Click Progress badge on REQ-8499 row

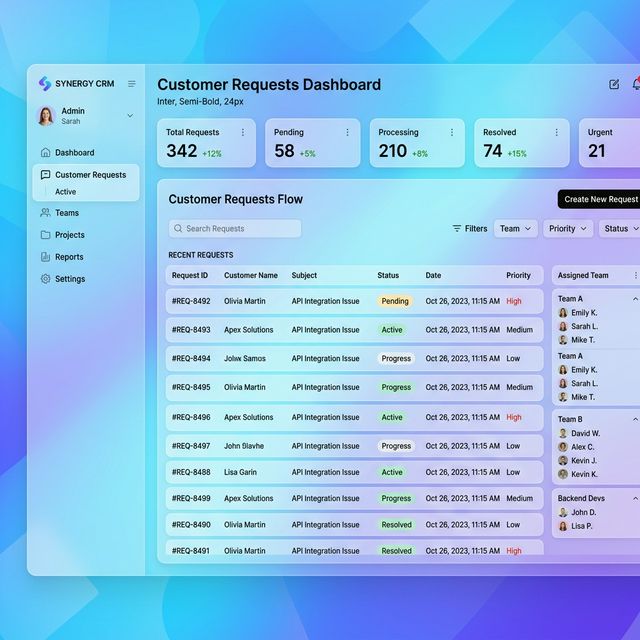point(396,498)
